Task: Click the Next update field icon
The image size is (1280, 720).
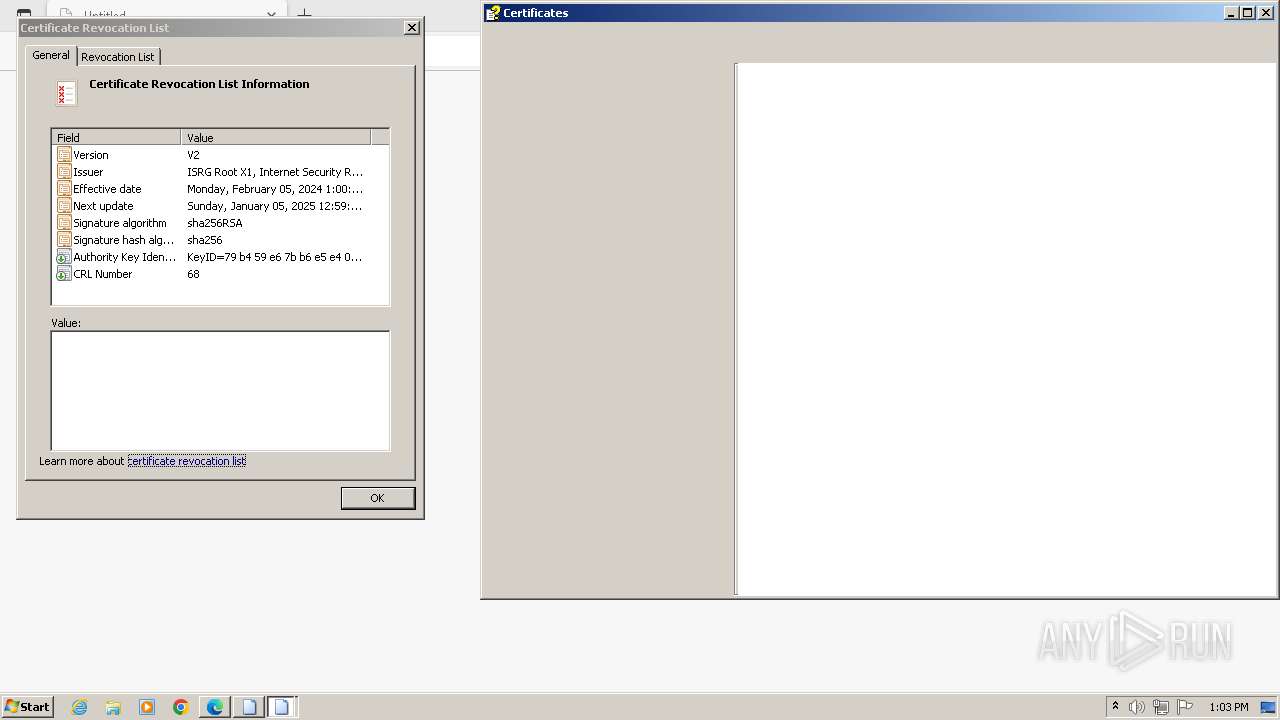Action: click(x=64, y=206)
